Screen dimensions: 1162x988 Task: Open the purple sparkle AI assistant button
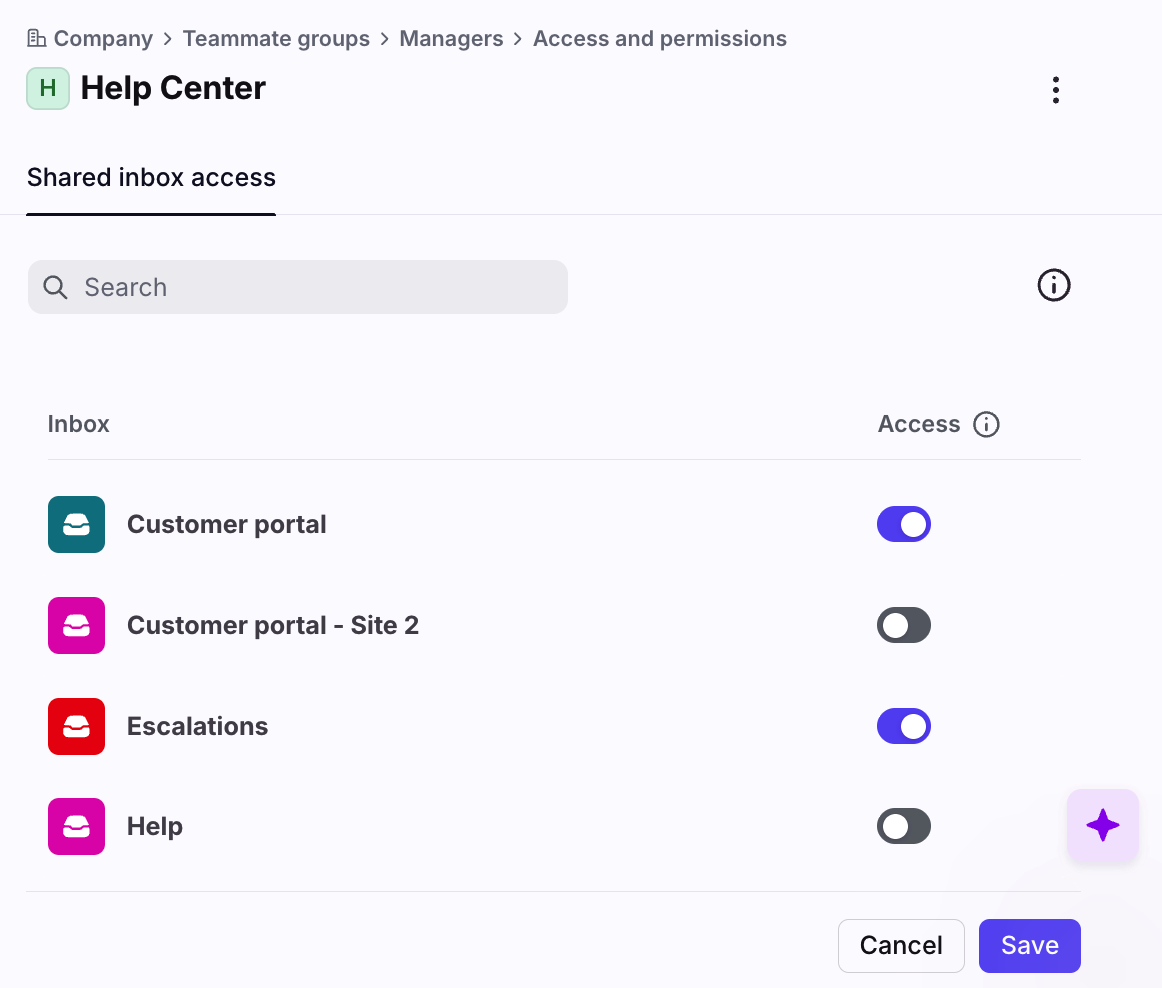(x=1102, y=825)
